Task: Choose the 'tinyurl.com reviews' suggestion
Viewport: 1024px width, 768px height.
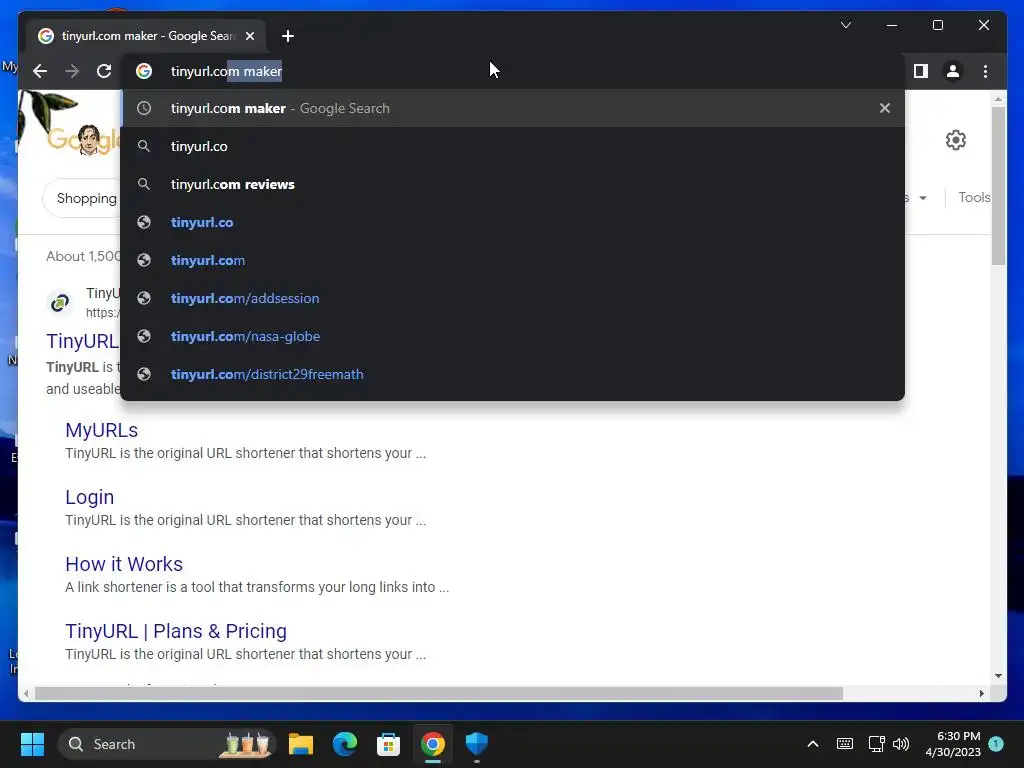Action: coord(513,184)
